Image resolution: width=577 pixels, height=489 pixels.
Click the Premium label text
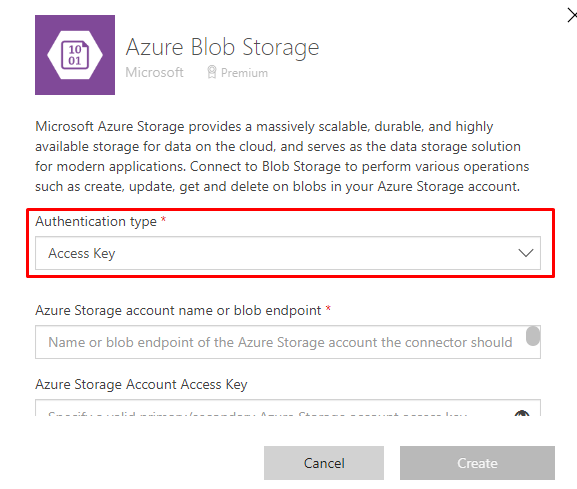(244, 73)
